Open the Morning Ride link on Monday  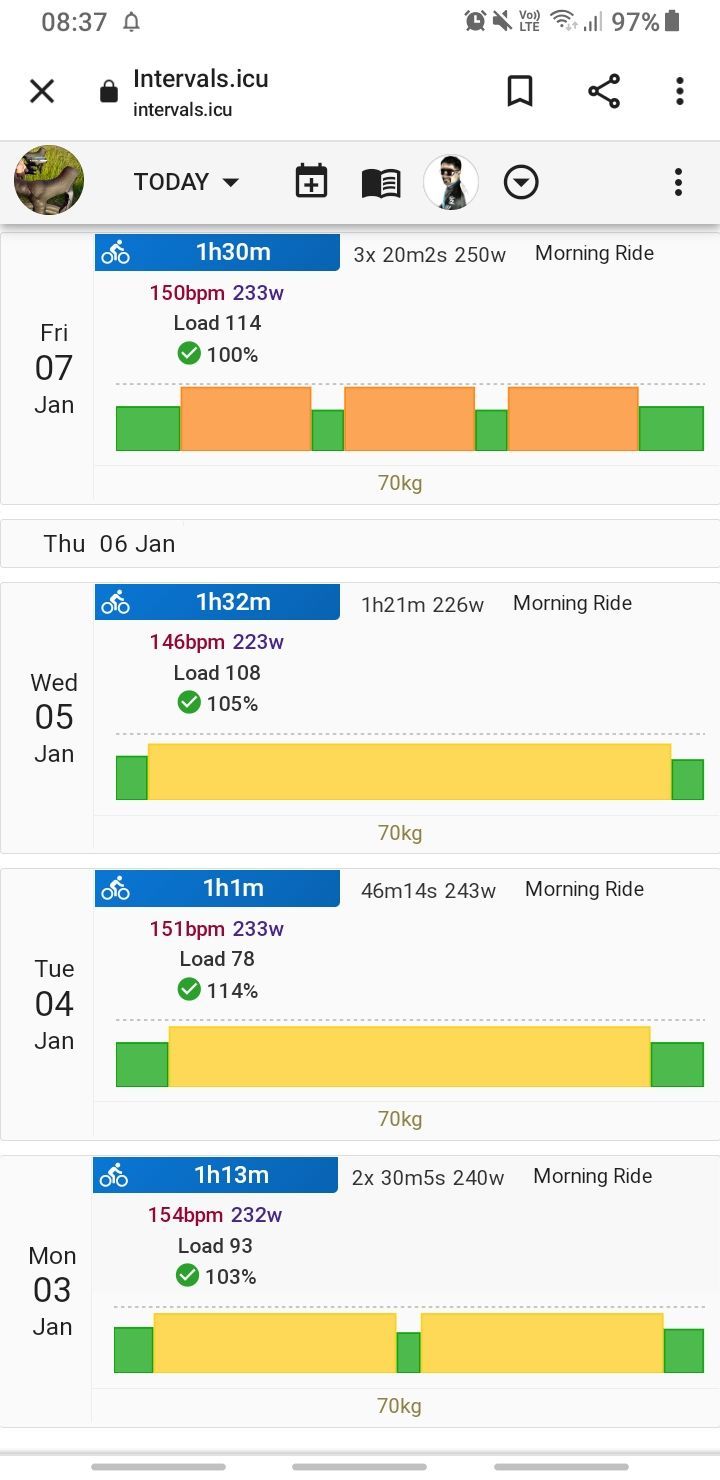592,1177
